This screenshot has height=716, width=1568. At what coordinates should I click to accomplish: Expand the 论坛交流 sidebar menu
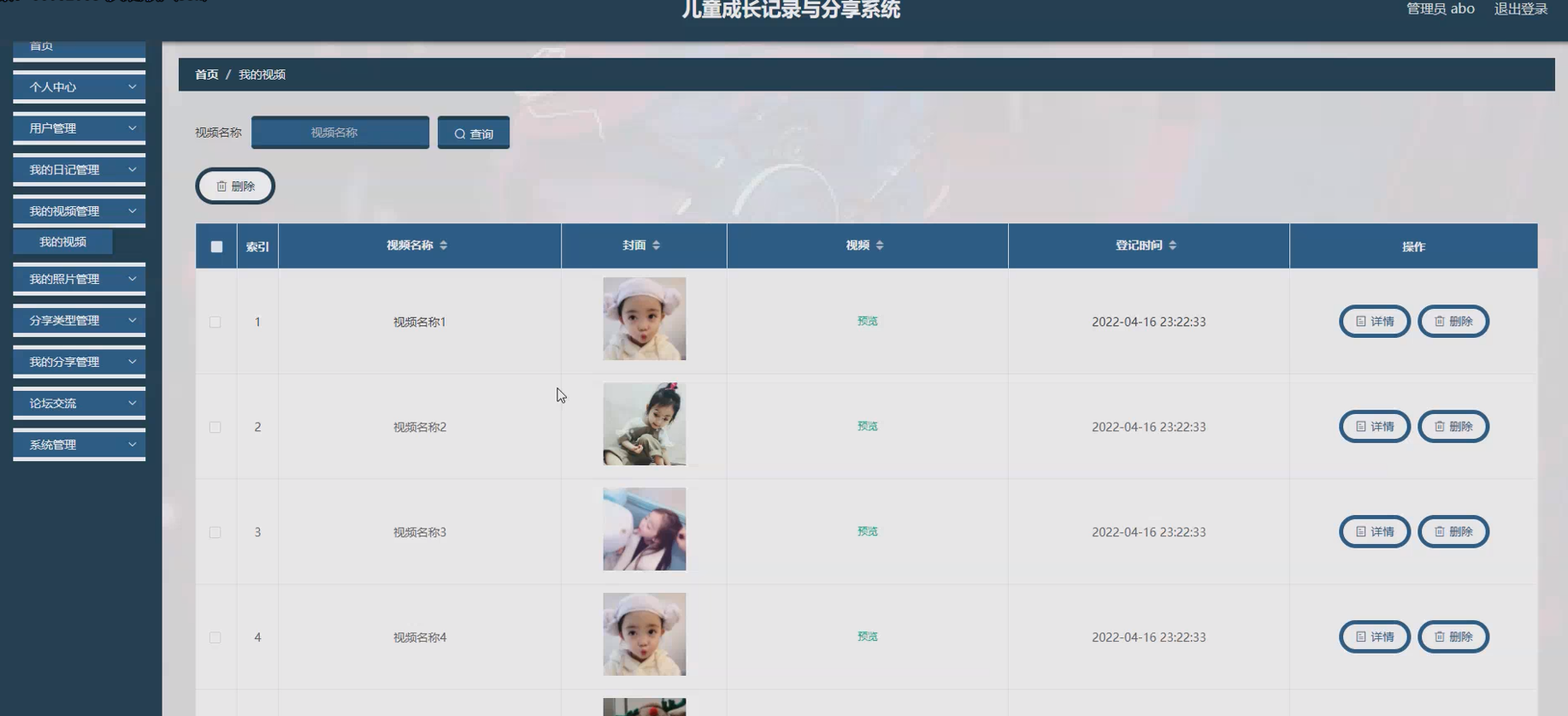click(79, 404)
